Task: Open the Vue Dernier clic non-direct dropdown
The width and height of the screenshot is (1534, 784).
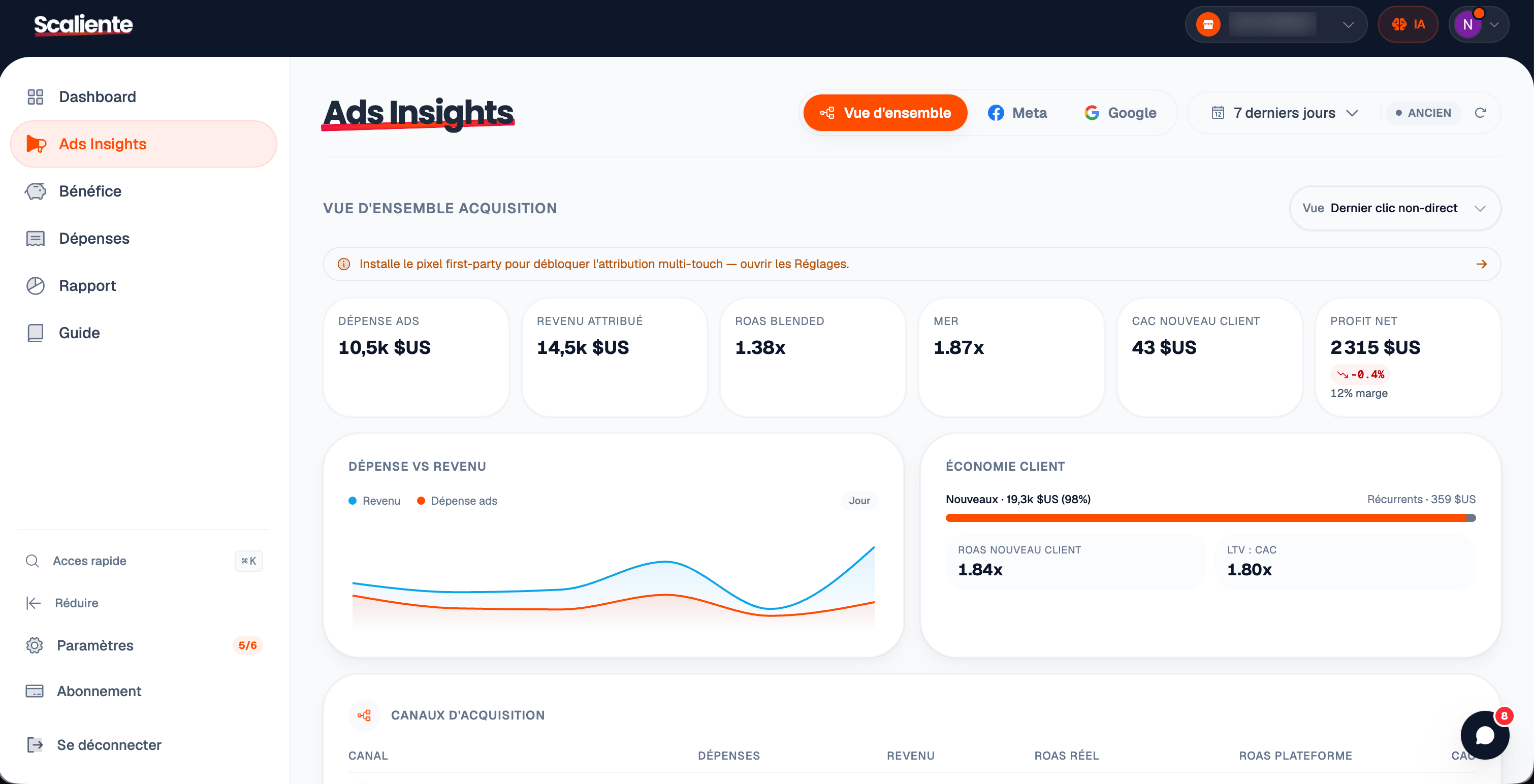Action: 1395,208
